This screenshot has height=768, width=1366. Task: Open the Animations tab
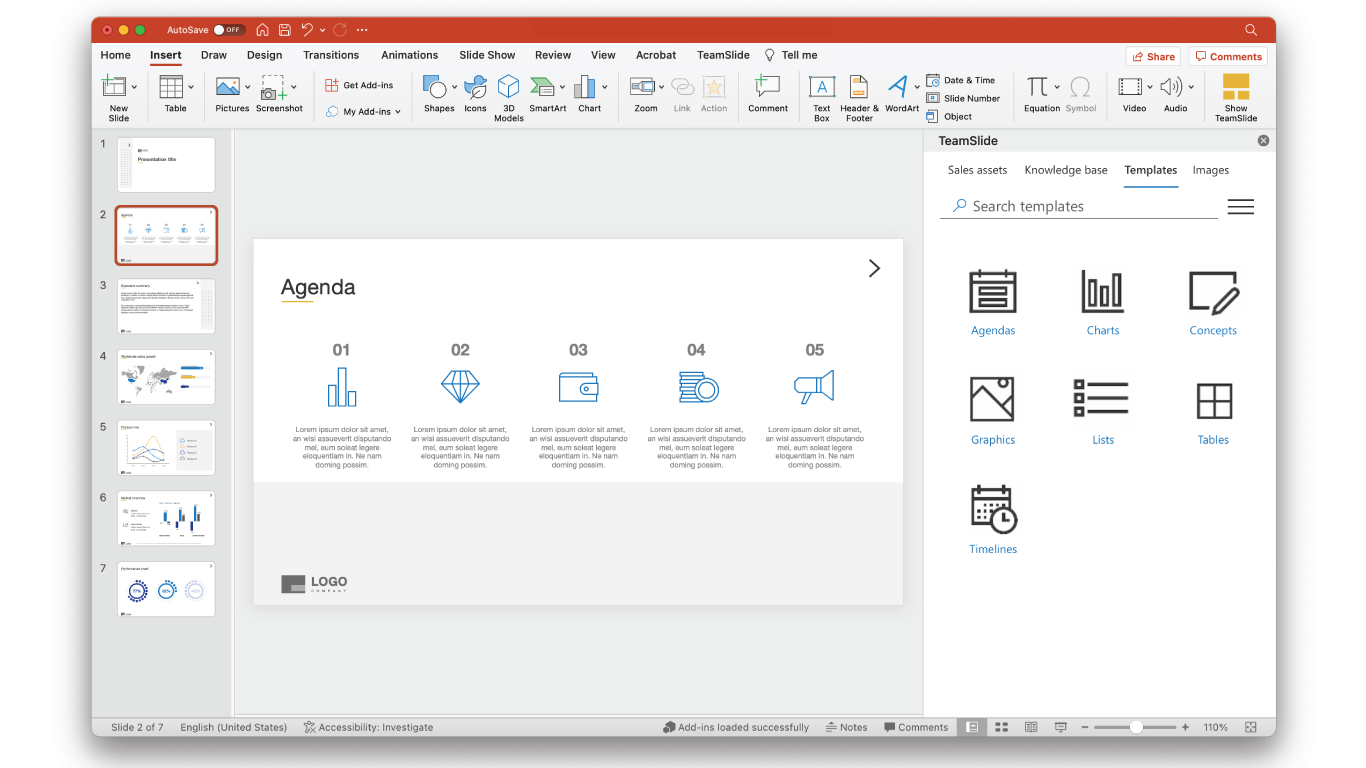pos(410,55)
